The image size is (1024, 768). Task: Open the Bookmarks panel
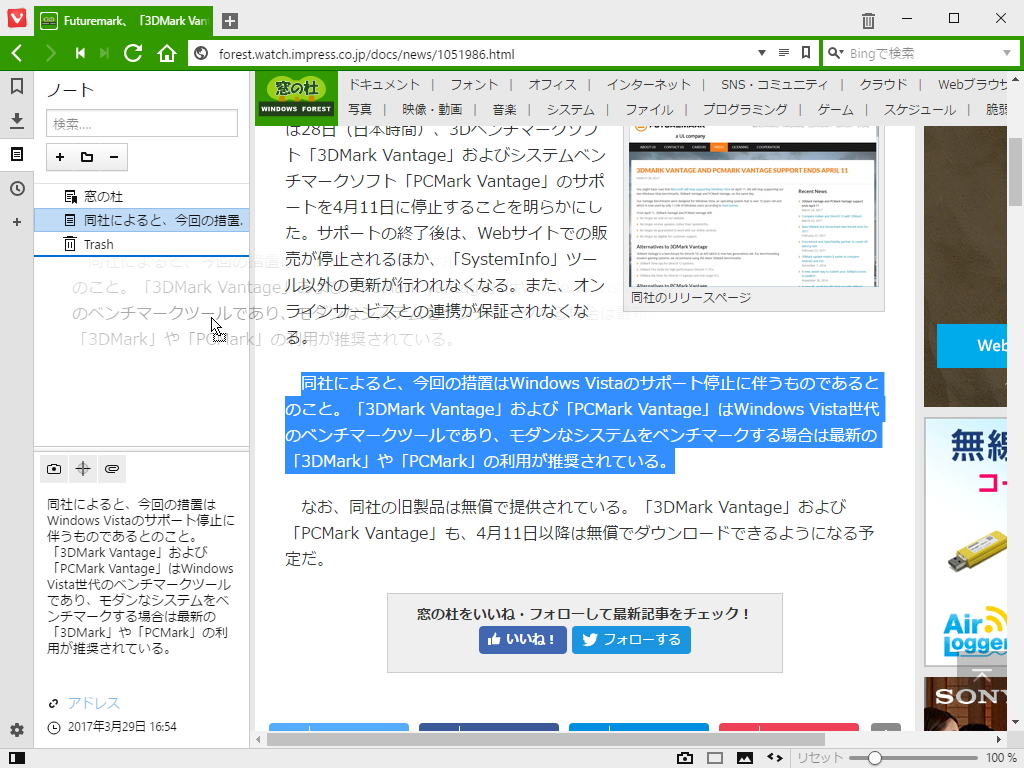(x=15, y=87)
